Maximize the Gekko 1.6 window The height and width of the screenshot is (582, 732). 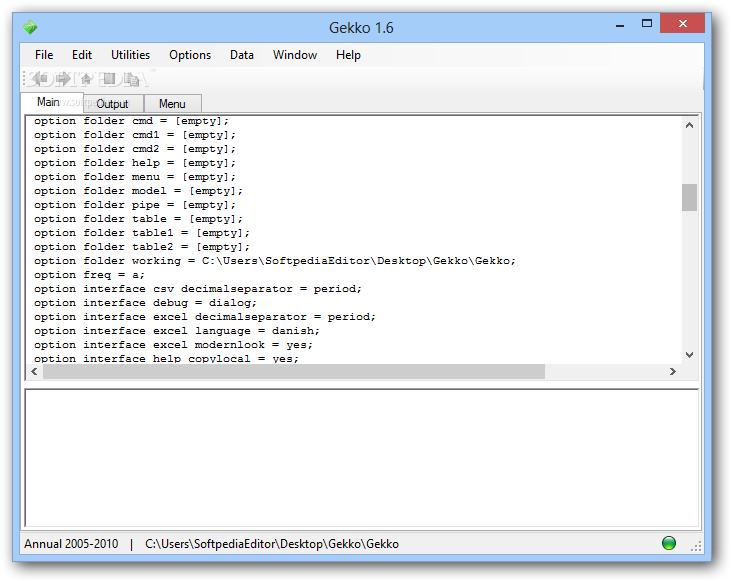click(x=647, y=24)
